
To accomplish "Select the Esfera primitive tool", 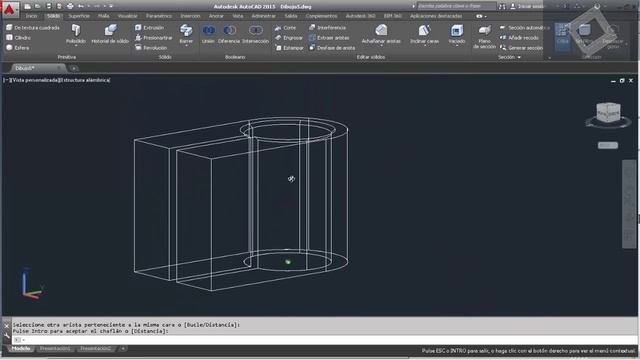I will click(18, 48).
